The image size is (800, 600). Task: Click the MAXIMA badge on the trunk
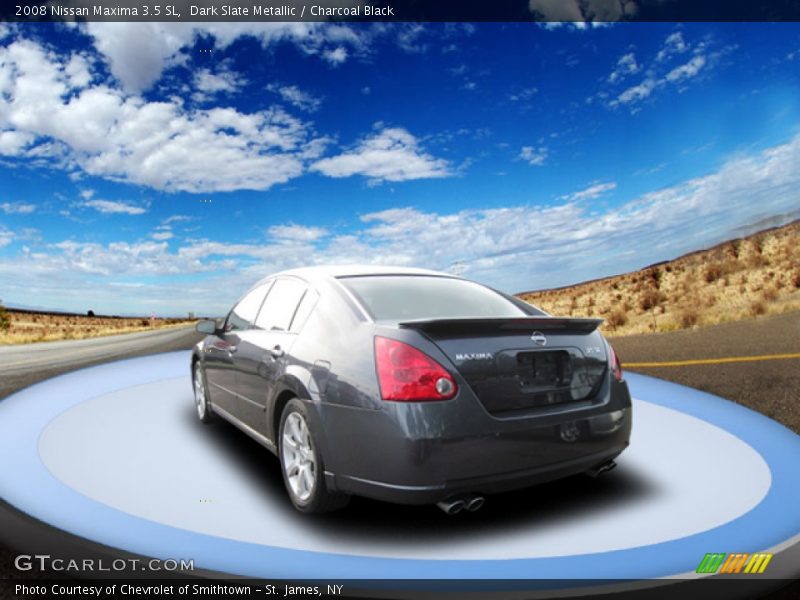473,356
